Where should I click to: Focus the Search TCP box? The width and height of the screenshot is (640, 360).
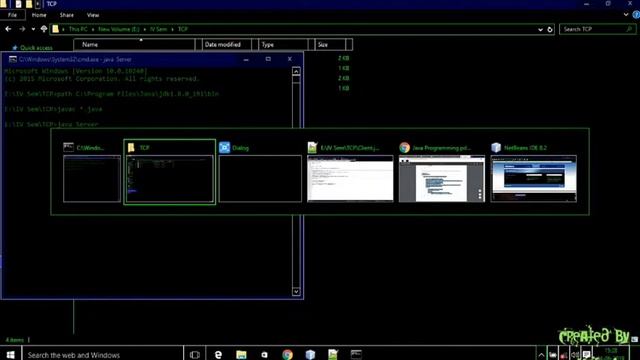pyautogui.click(x=597, y=29)
